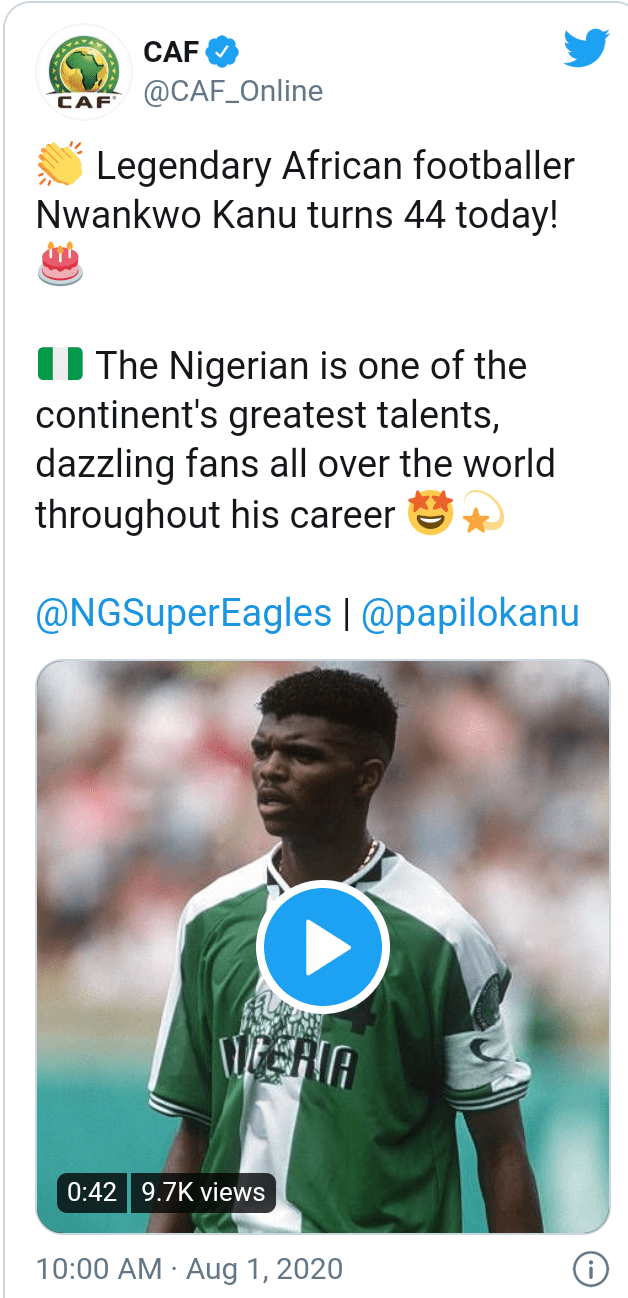Open the CAF profile avatar logo
This screenshot has height=1298, width=628.
pos(84,72)
